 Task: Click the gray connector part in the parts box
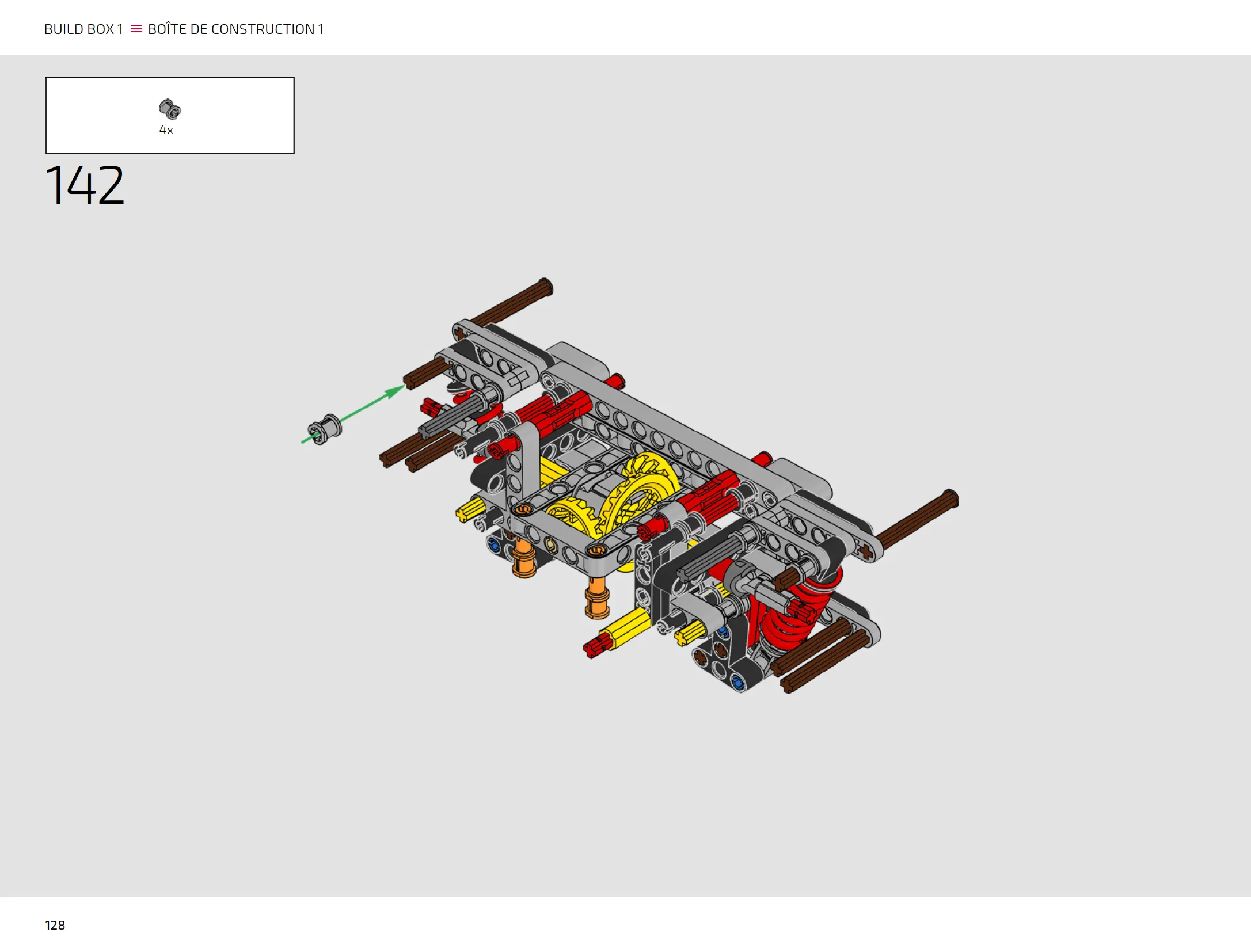(170, 109)
